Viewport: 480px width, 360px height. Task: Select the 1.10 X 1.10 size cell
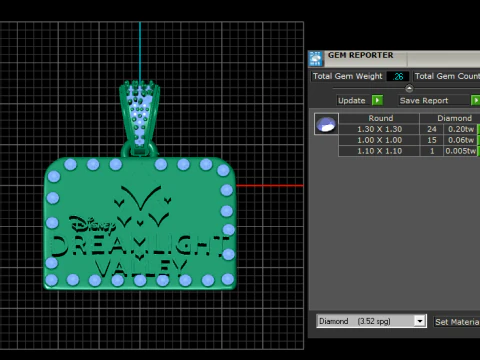click(x=379, y=151)
